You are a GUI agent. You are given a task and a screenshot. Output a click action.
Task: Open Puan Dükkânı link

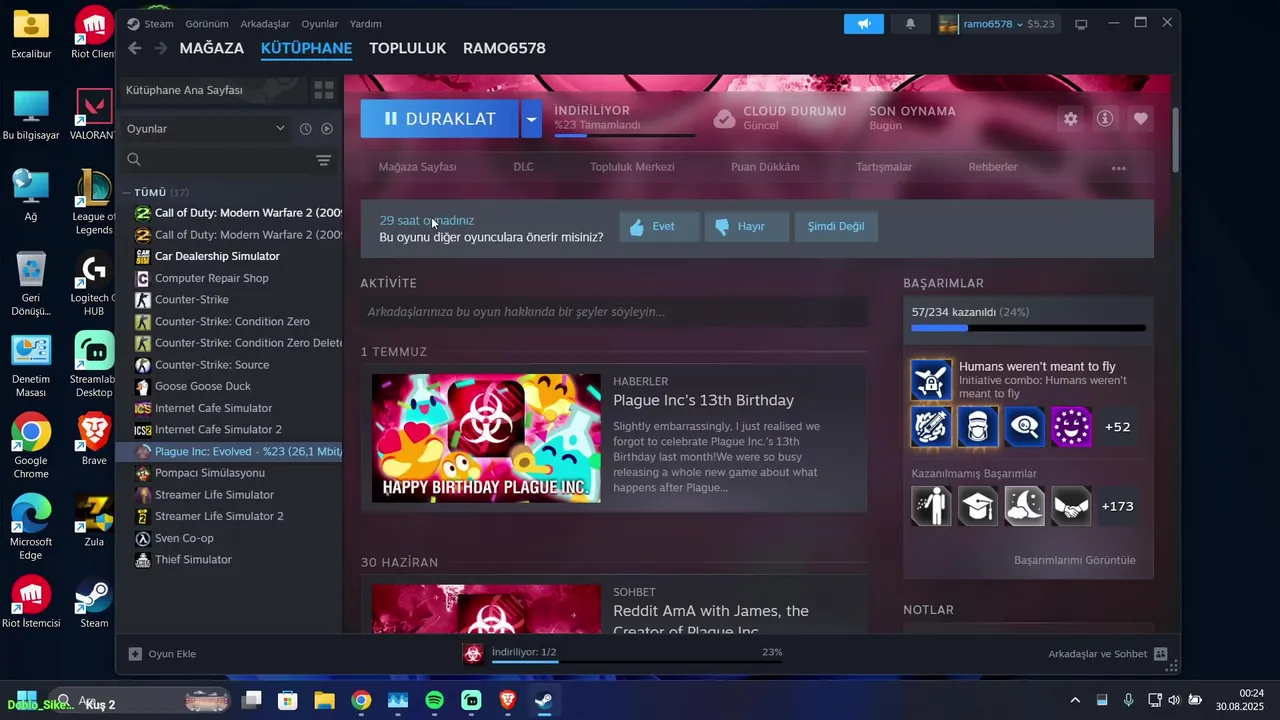(765, 167)
